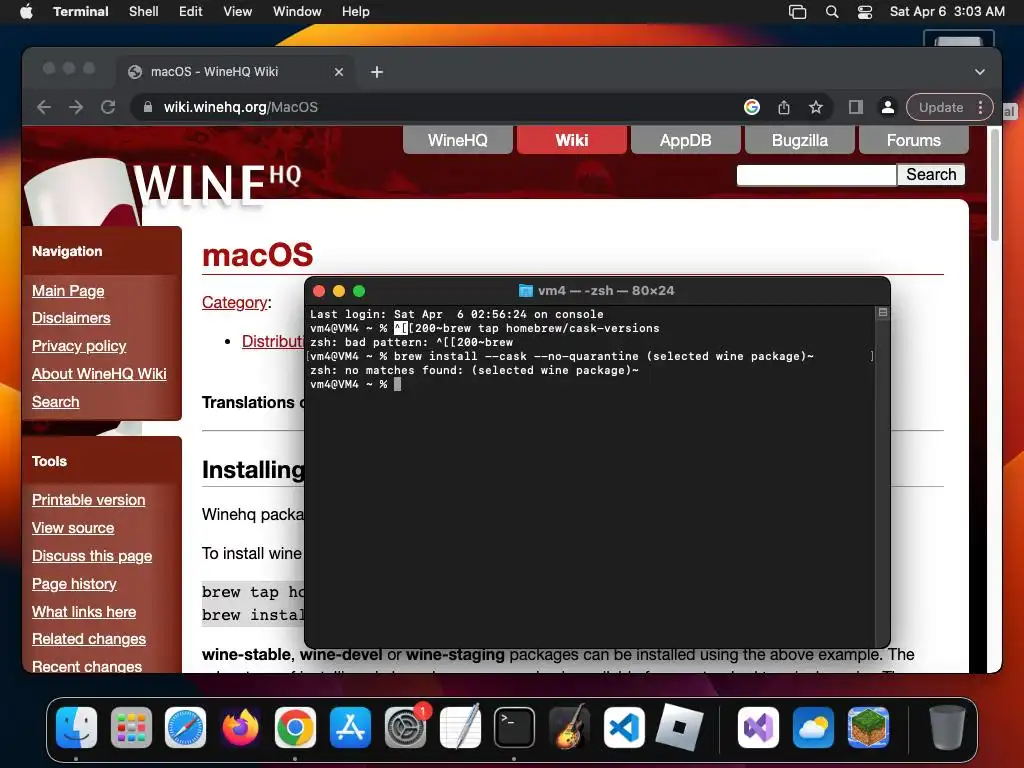Open the Shell menu

pos(144,11)
